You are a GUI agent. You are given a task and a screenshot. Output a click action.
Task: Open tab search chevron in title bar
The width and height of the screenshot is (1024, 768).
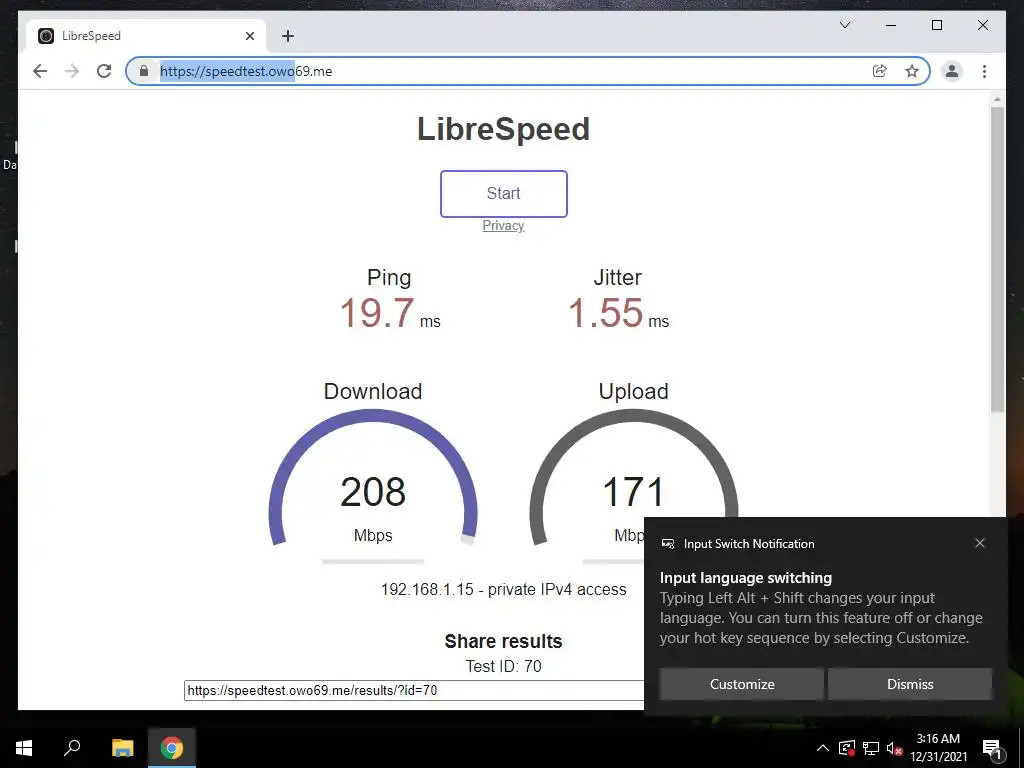tap(844, 25)
